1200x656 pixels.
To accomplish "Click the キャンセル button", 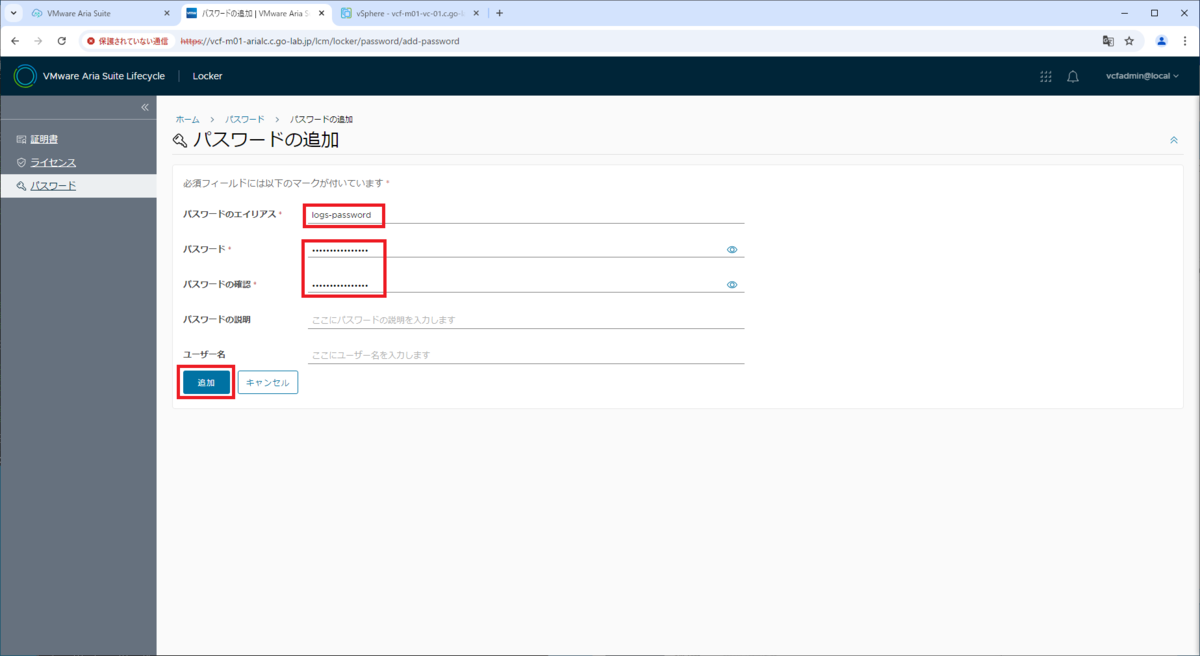I will click(267, 383).
